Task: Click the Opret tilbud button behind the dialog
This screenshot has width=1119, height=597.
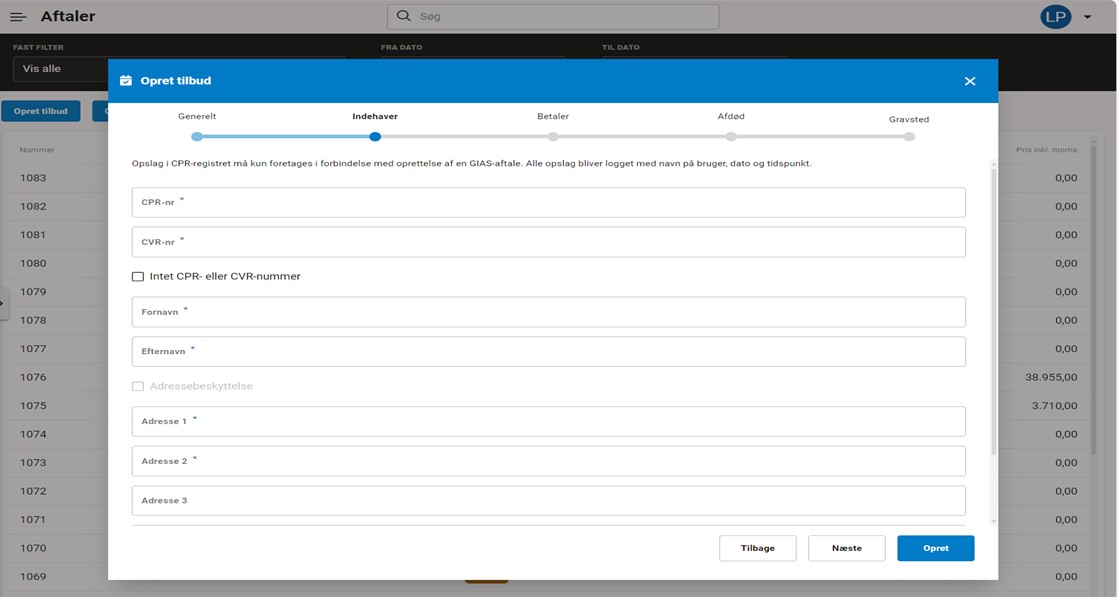Action: pos(41,111)
